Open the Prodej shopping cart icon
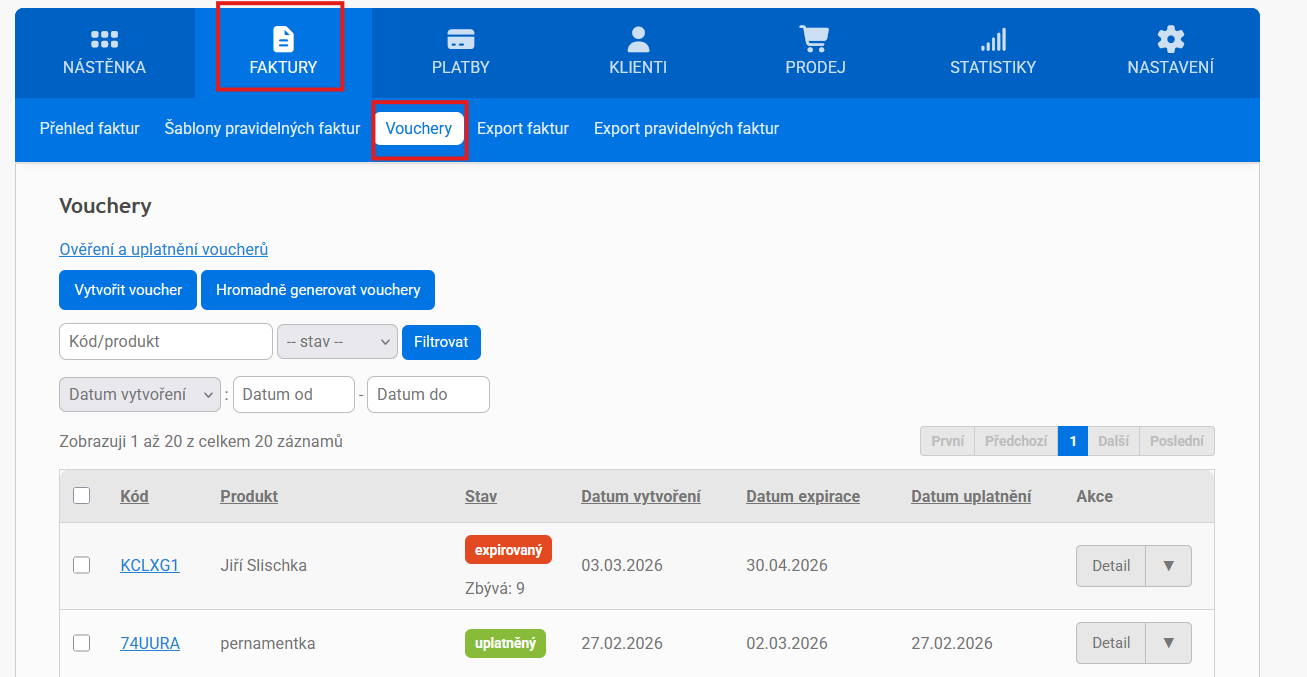Screen dimensions: 1307x677 tap(815, 39)
